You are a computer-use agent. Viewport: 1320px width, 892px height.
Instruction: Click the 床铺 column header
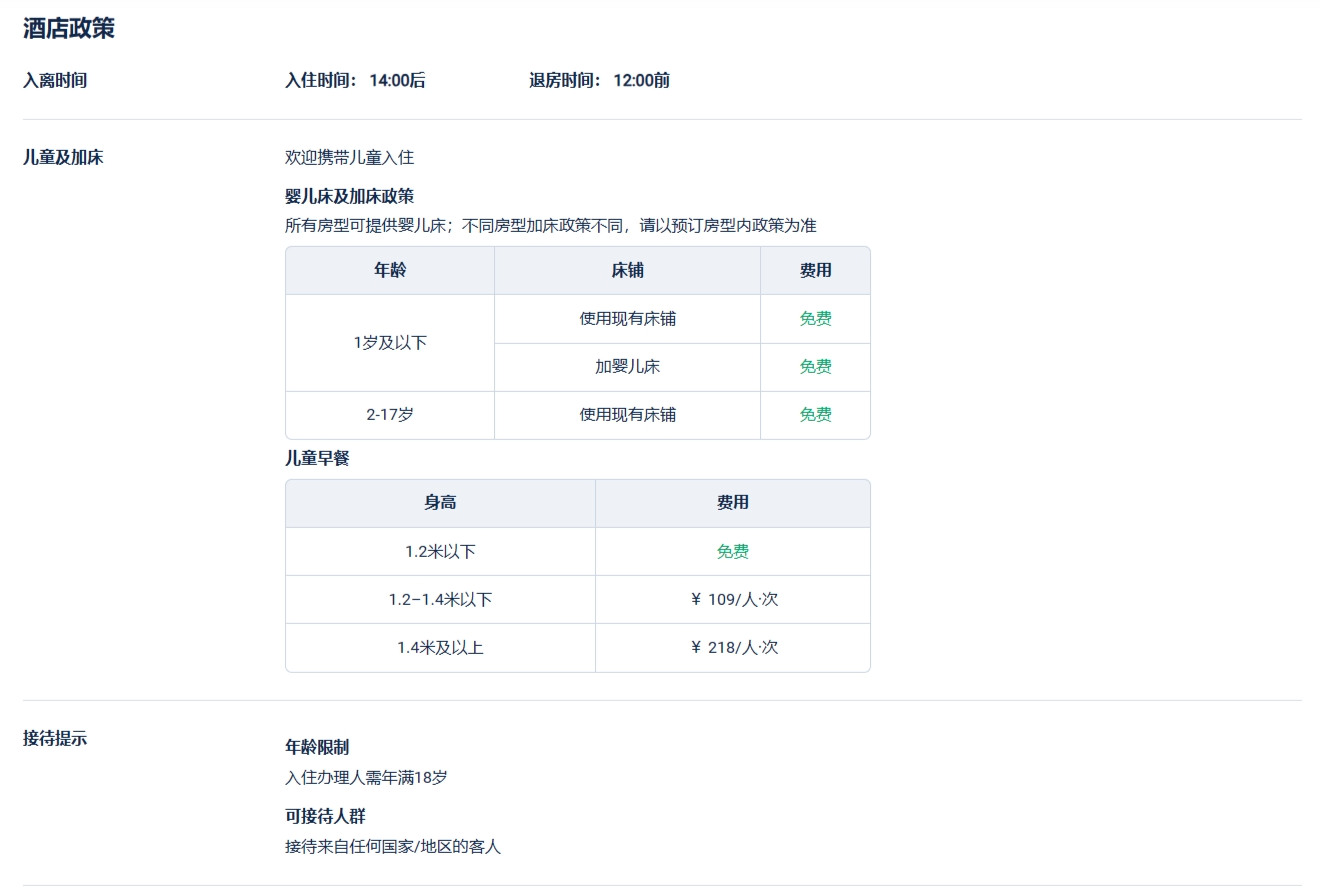(627, 271)
